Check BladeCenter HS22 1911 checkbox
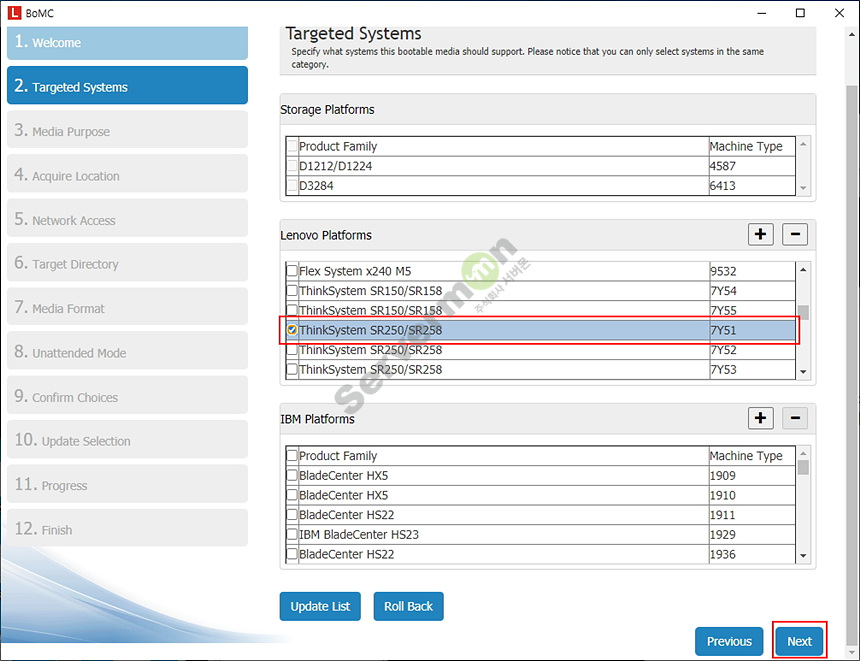This screenshot has height=661, width=860. pyautogui.click(x=292, y=515)
